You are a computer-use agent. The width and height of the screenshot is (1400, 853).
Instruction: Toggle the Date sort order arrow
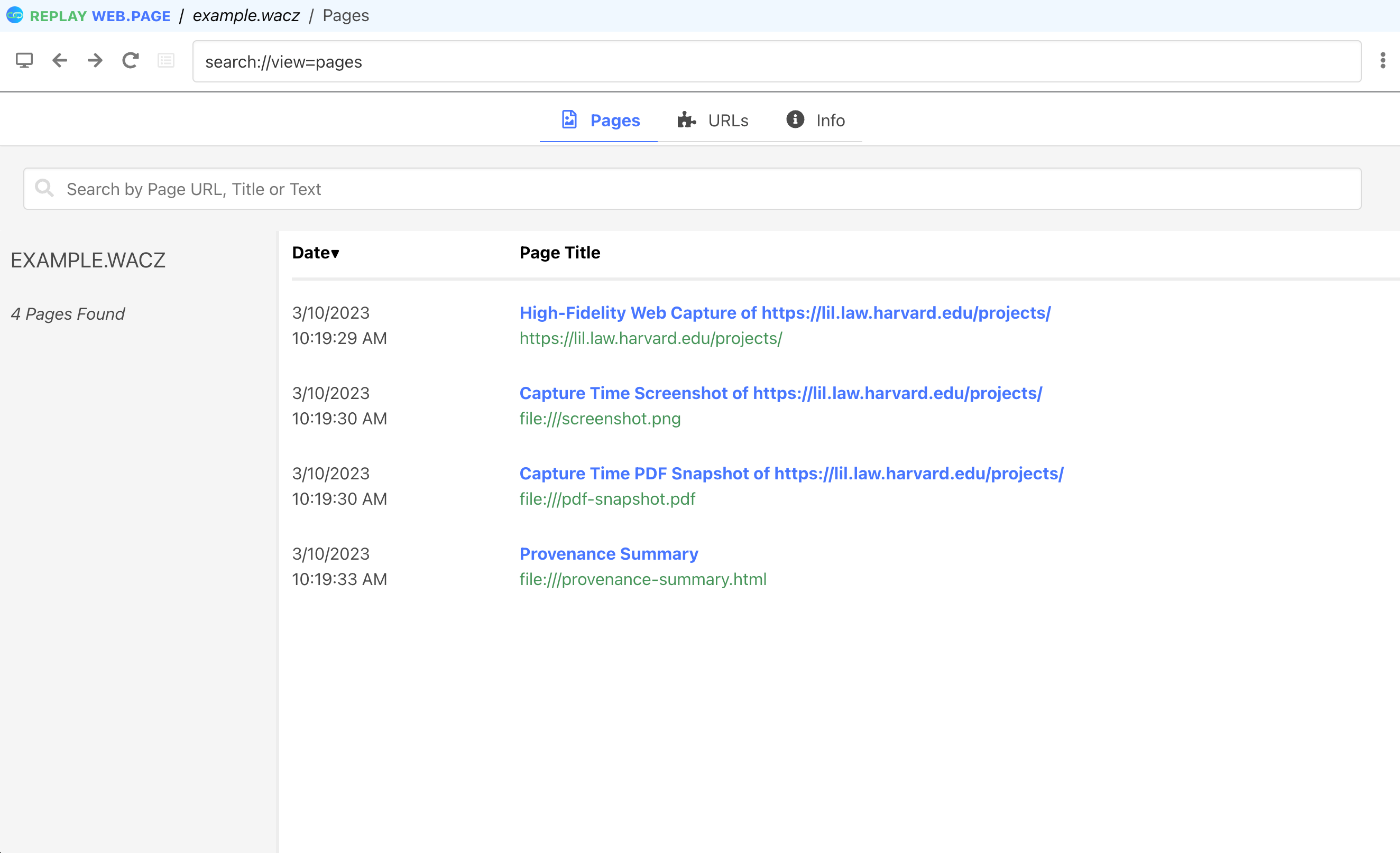click(335, 253)
